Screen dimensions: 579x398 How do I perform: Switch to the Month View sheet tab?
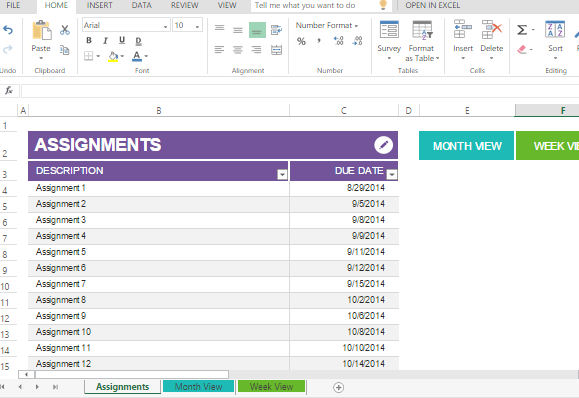tap(198, 387)
